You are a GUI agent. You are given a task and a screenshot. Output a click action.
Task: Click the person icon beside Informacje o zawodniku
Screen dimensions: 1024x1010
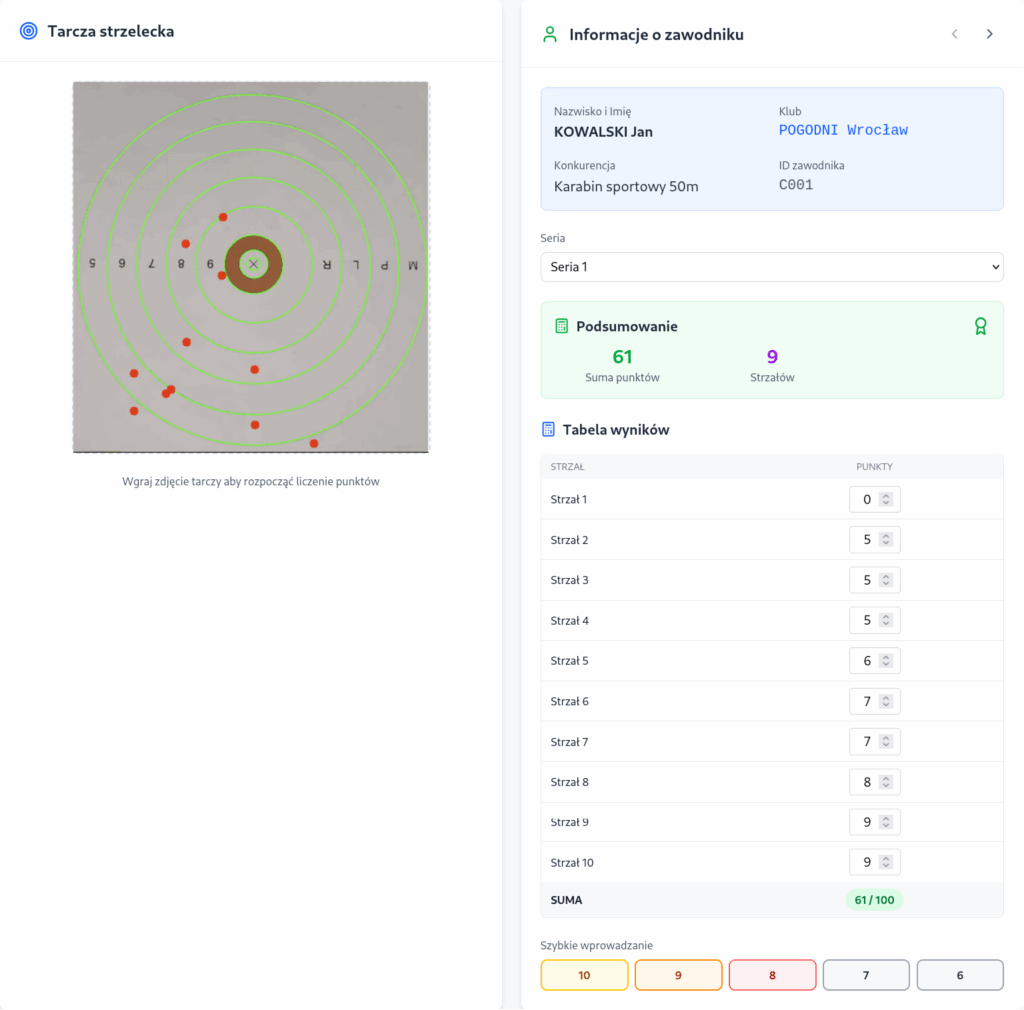549,34
